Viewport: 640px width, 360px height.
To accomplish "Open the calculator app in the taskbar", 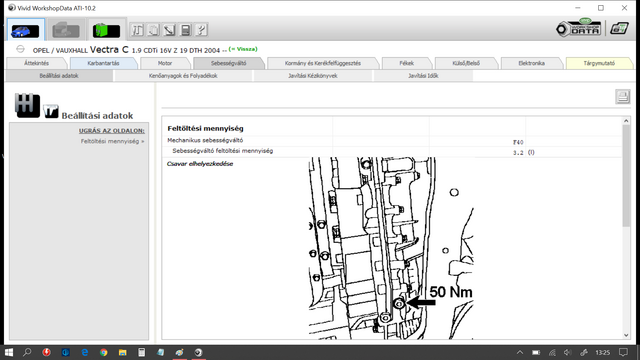I will coord(142,352).
